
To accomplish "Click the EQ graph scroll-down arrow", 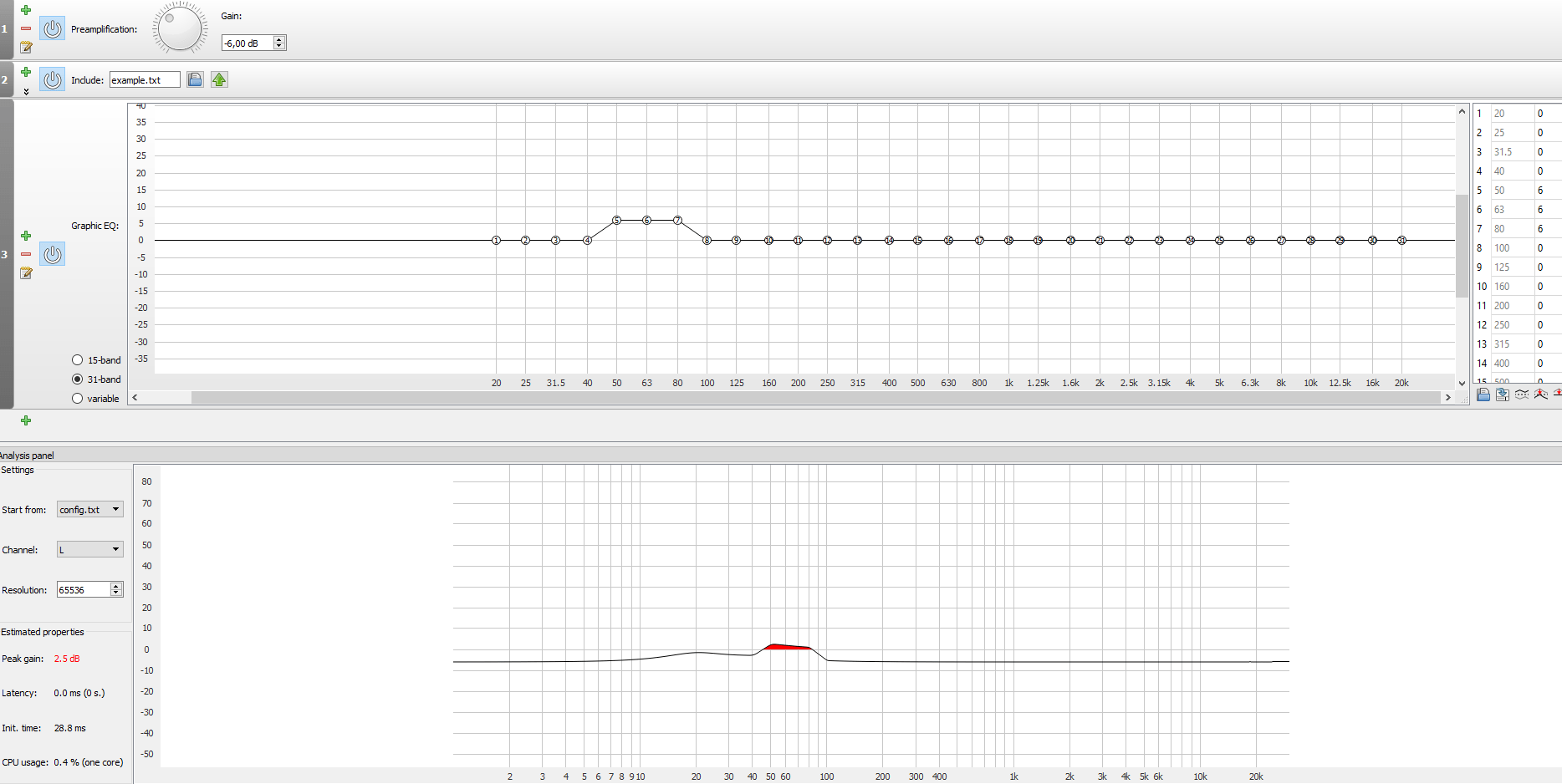I will pos(1462,384).
